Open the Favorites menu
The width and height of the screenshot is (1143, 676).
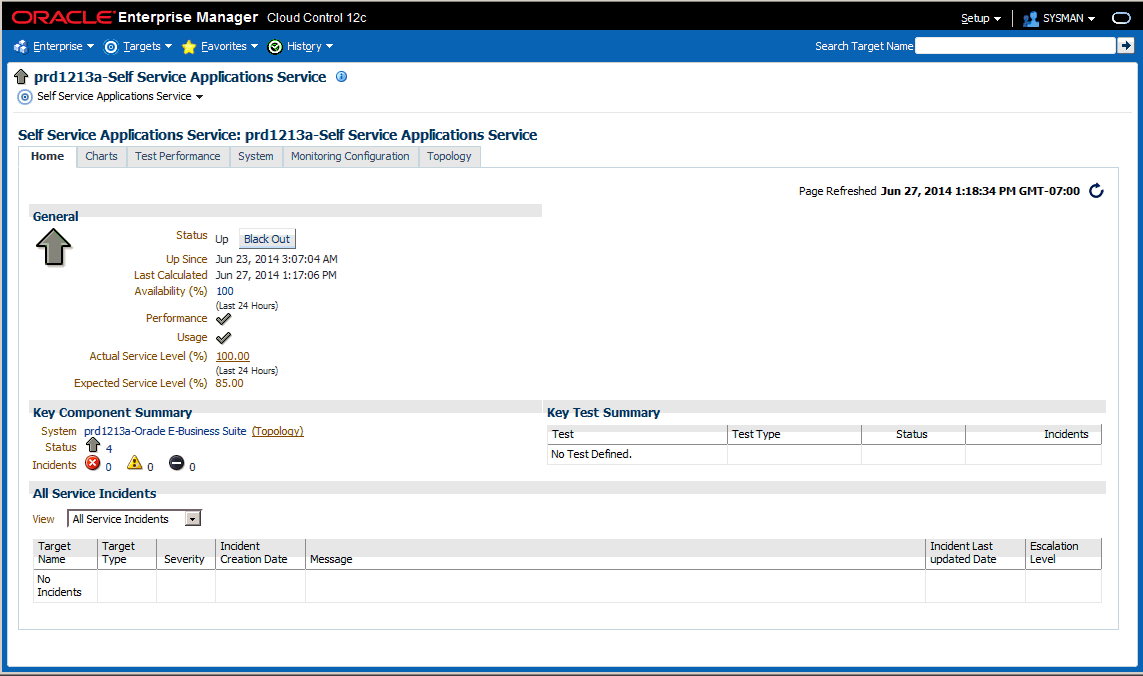click(229, 47)
